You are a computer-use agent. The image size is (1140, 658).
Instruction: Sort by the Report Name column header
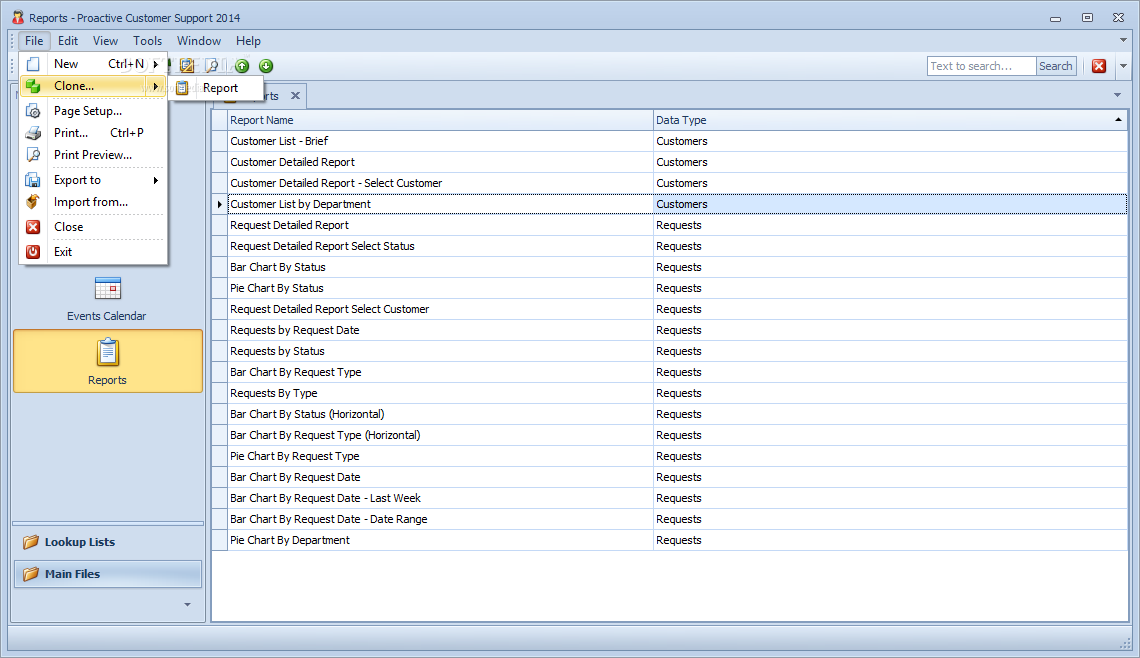coord(440,120)
